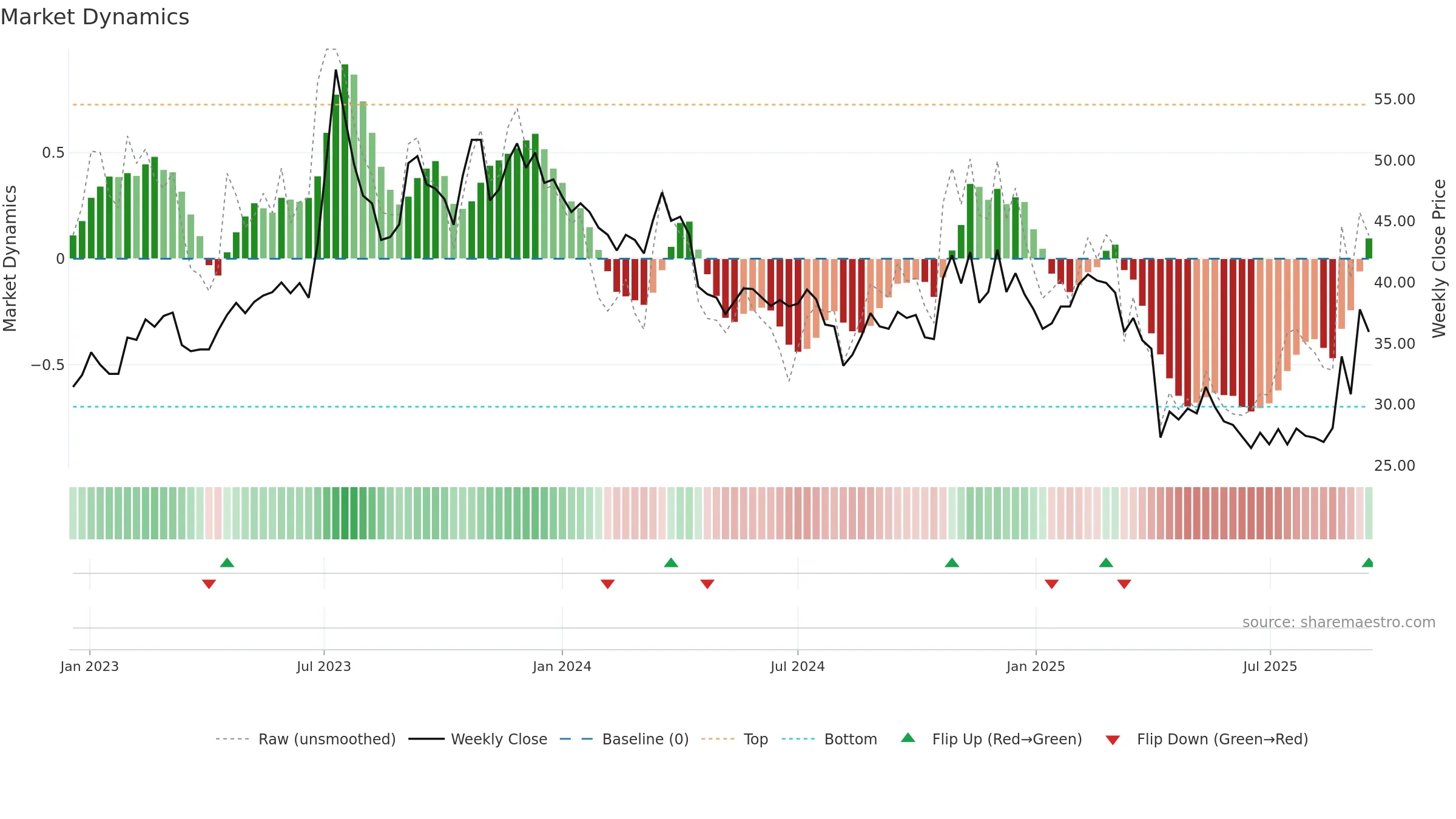Click the 35.00 price axis label
This screenshot has width=1456, height=819.
[x=1395, y=343]
